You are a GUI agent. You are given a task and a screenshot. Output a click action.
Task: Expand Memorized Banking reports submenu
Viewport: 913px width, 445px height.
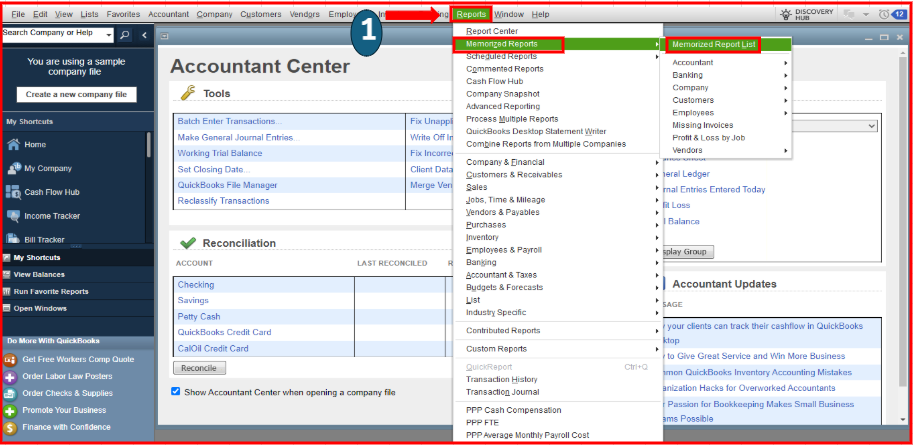click(x=726, y=75)
